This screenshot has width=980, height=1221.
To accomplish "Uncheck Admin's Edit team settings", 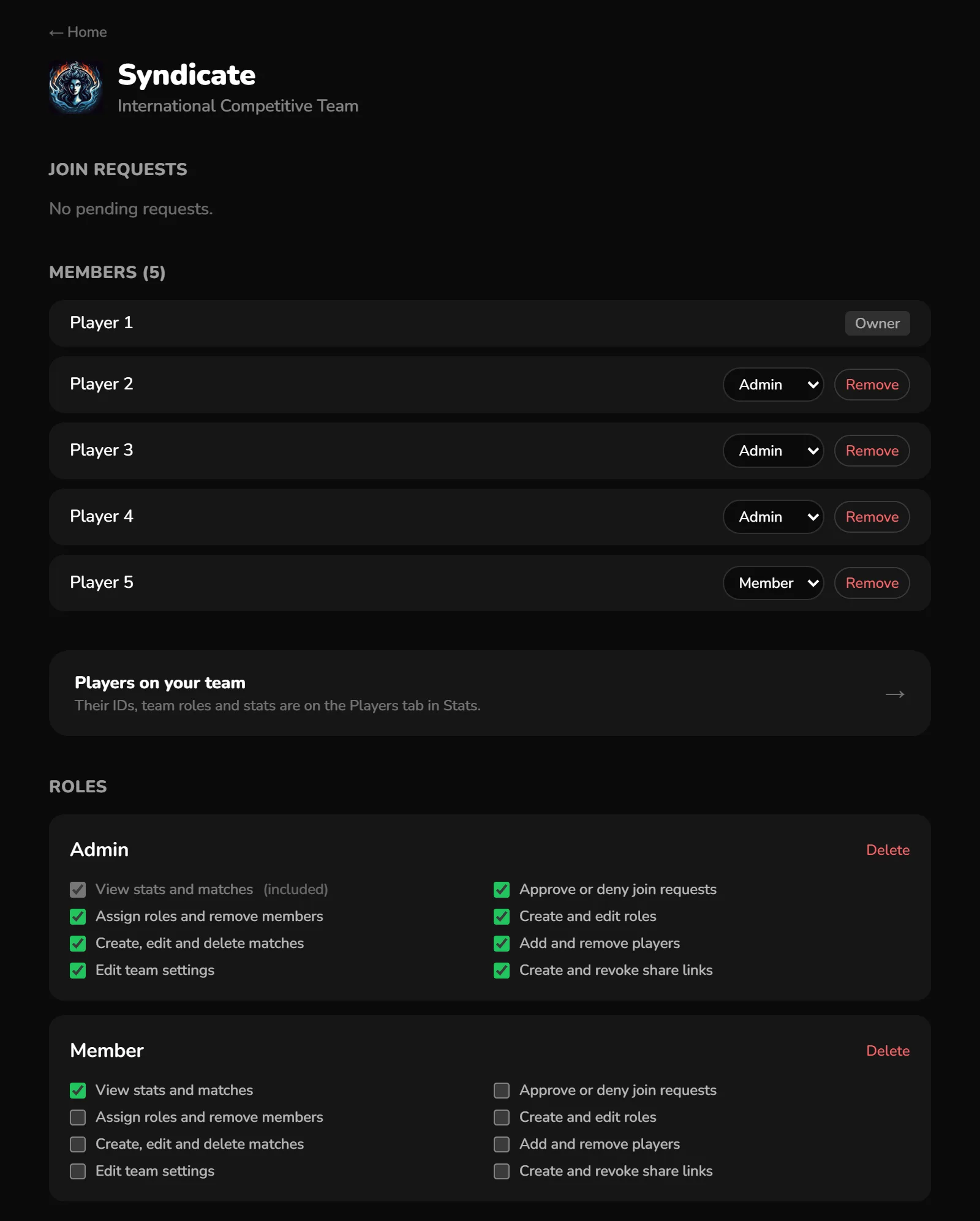I will [78, 971].
